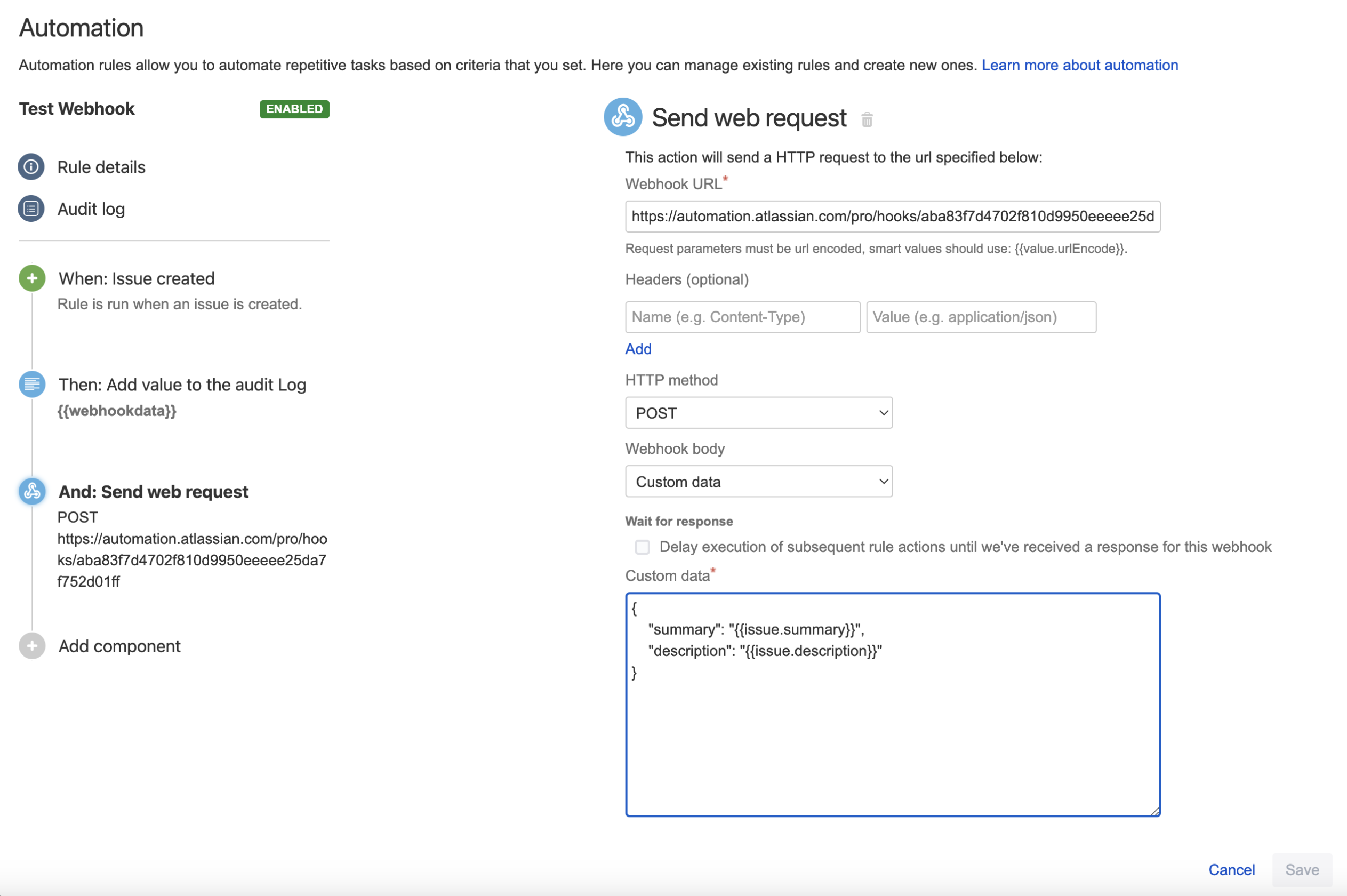
Task: Click the {{webhookdata}} text
Action: [x=117, y=410]
